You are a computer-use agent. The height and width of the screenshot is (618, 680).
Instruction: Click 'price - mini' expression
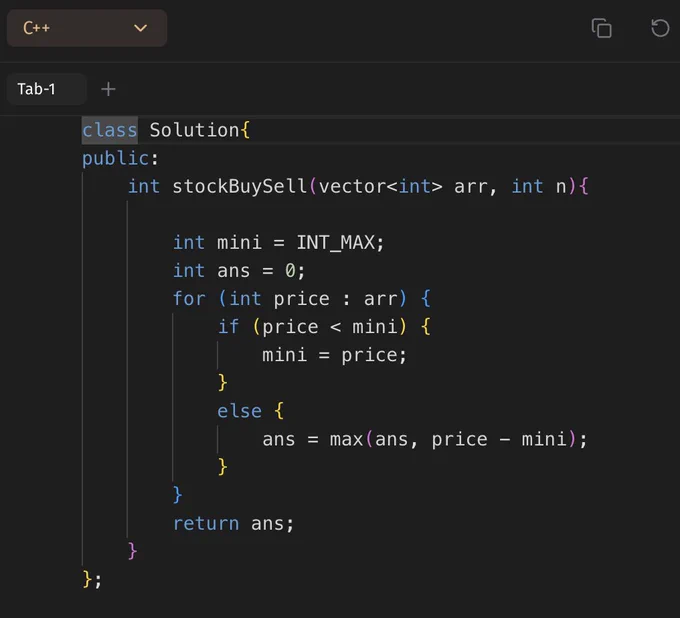pos(499,439)
